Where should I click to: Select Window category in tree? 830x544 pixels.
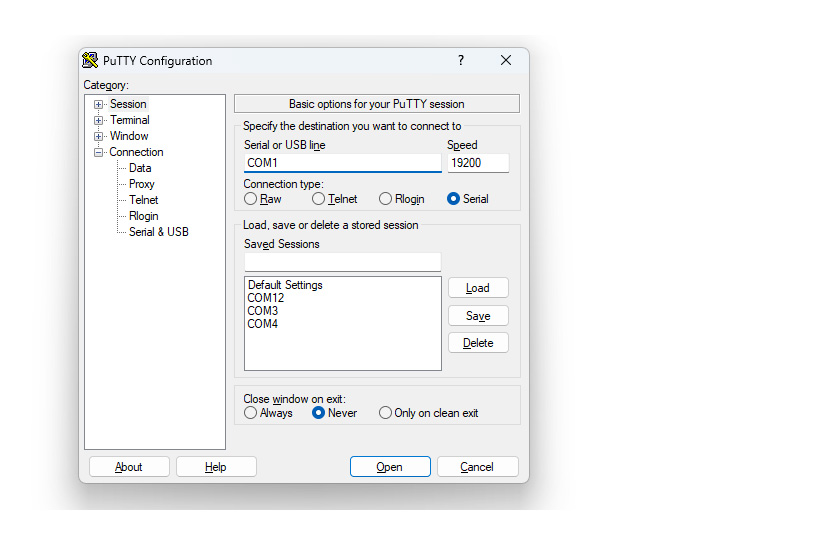click(129, 136)
